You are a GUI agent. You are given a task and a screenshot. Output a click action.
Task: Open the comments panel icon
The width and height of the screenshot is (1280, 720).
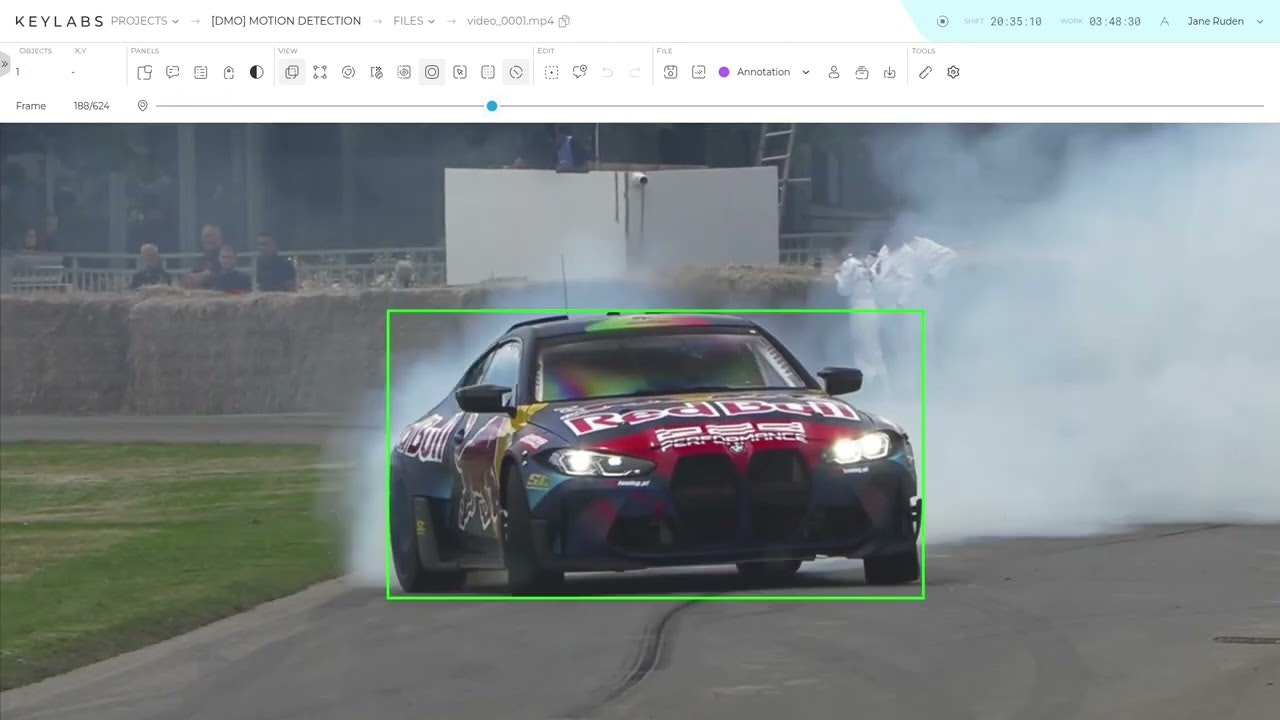click(x=173, y=72)
